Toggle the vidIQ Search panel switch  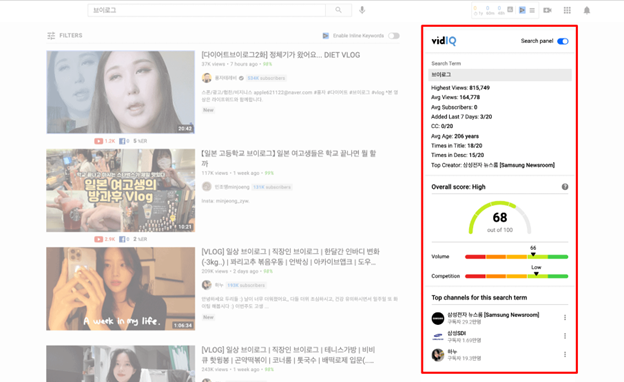pyautogui.click(x=563, y=41)
